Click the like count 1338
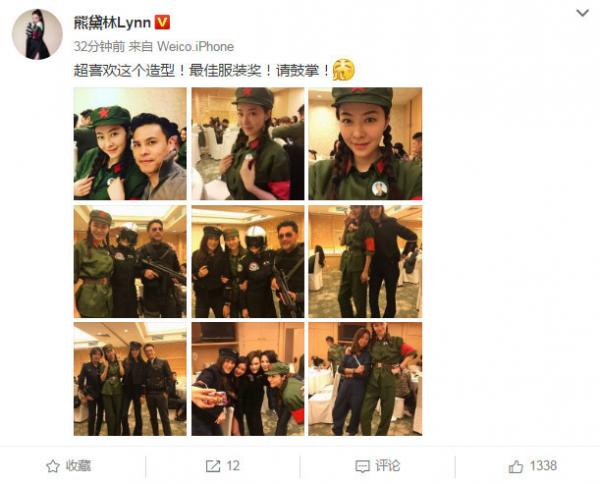600x484 pixels. tap(543, 466)
